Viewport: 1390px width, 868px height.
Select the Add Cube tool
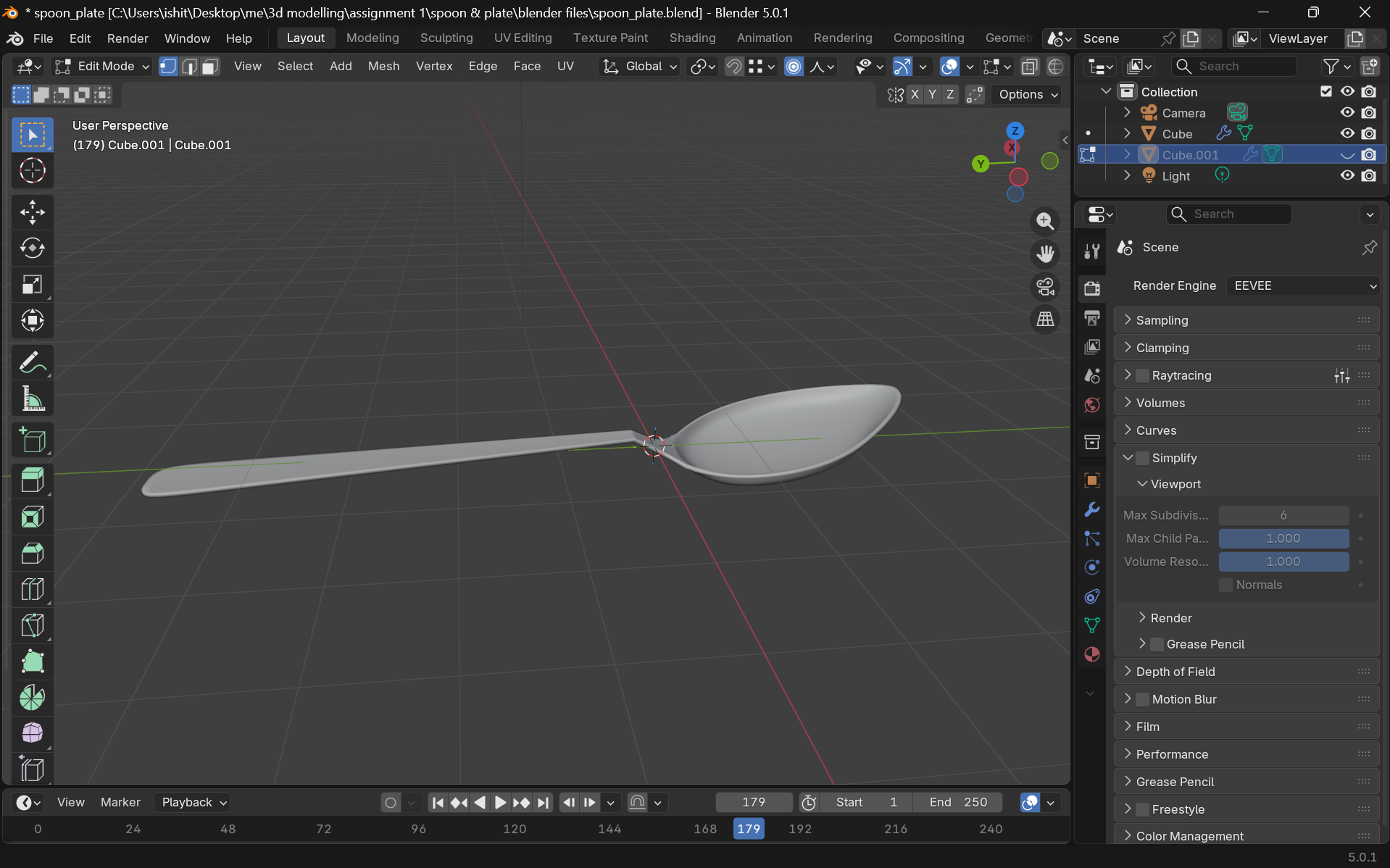tap(33, 440)
